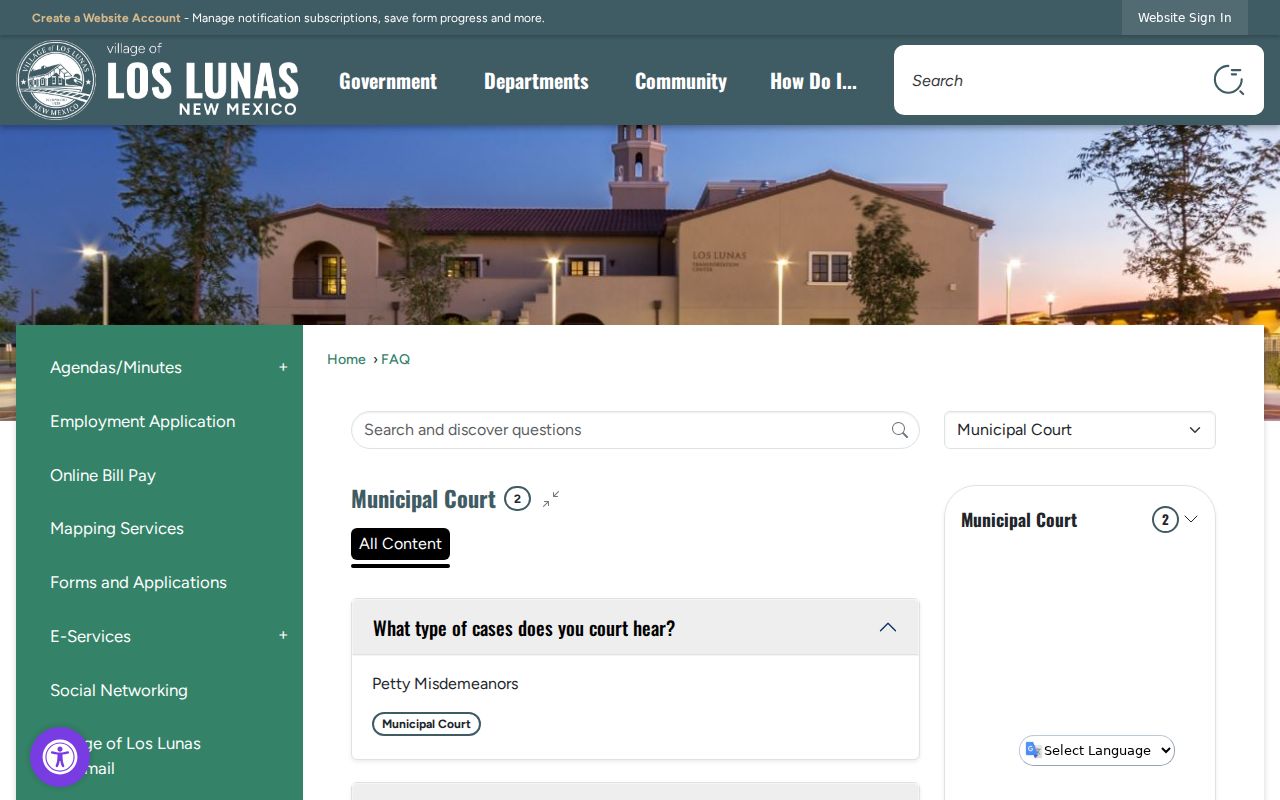The height and width of the screenshot is (800, 1280).
Task: Click the E-Services sidebar link
Action: tap(90, 636)
